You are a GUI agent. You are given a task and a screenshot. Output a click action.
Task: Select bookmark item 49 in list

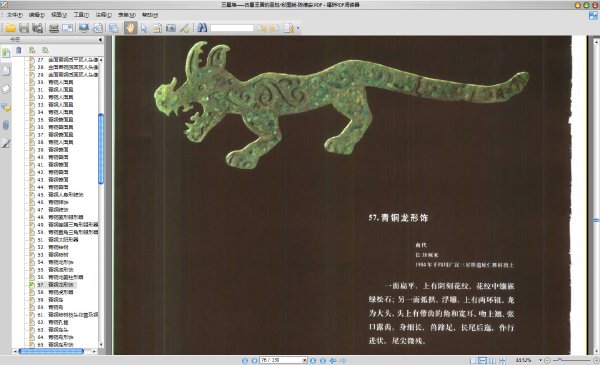(x=68, y=225)
